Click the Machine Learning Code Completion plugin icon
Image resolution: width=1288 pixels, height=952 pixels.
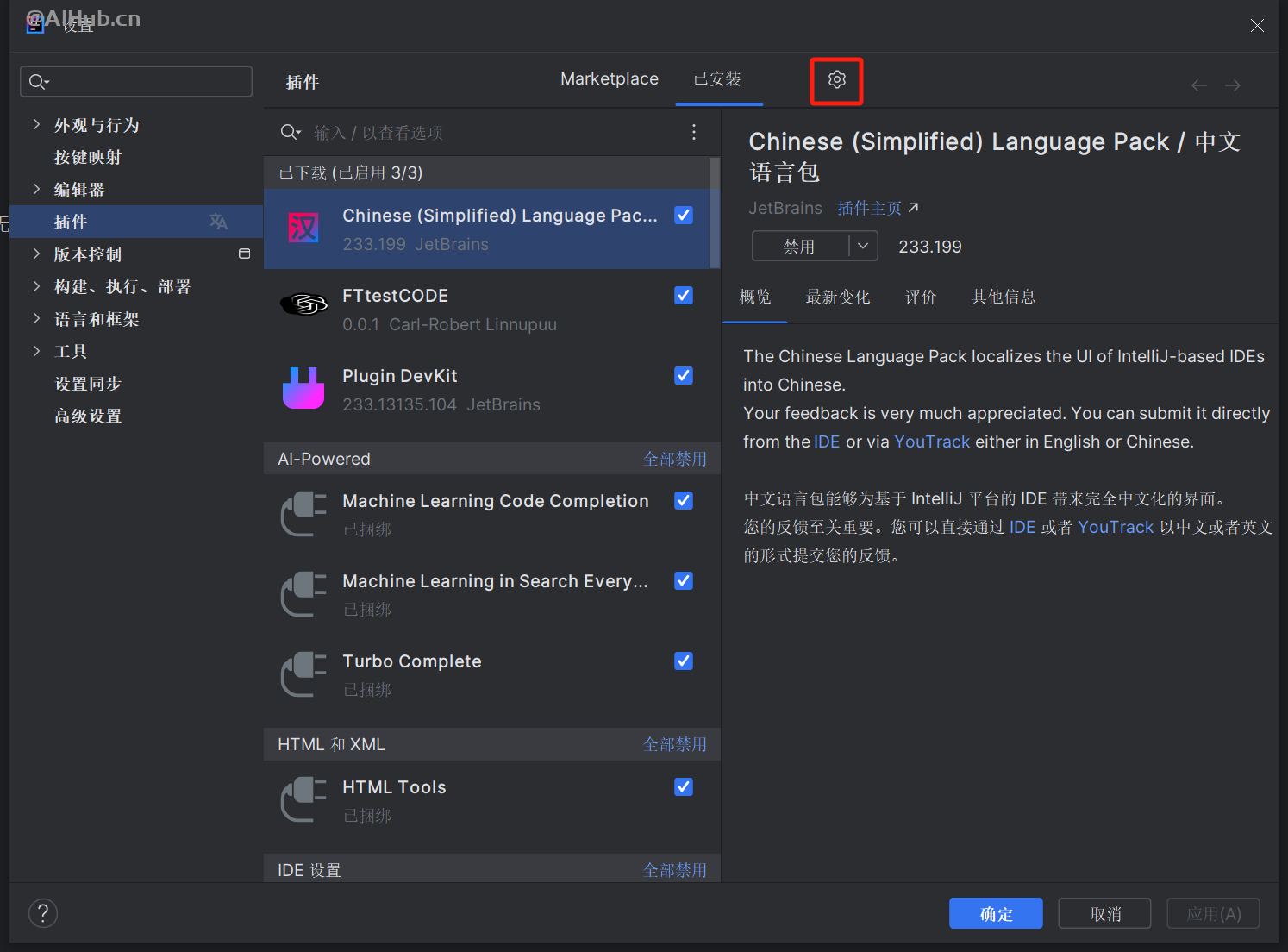(303, 514)
